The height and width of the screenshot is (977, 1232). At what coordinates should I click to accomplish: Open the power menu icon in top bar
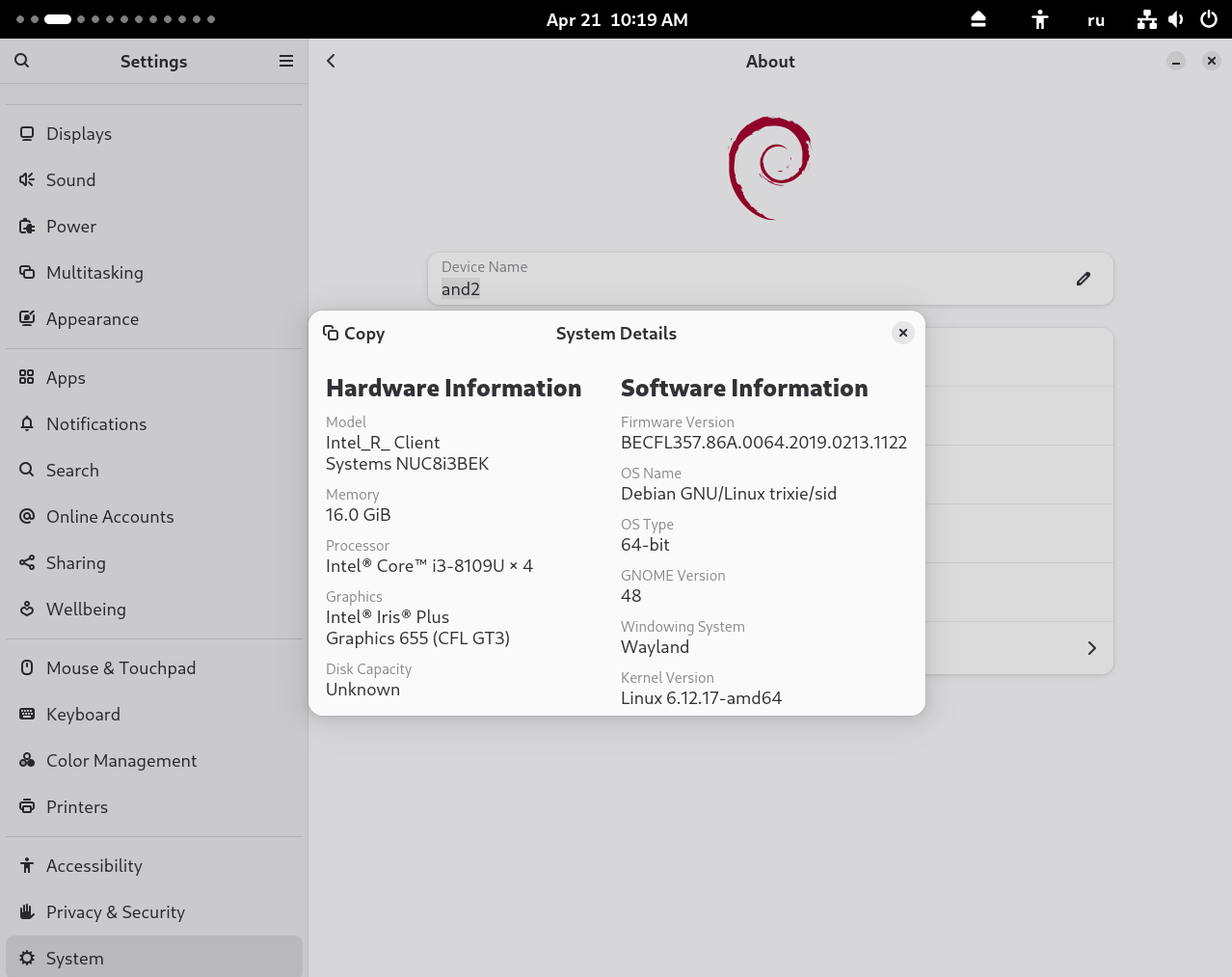[x=1209, y=19]
